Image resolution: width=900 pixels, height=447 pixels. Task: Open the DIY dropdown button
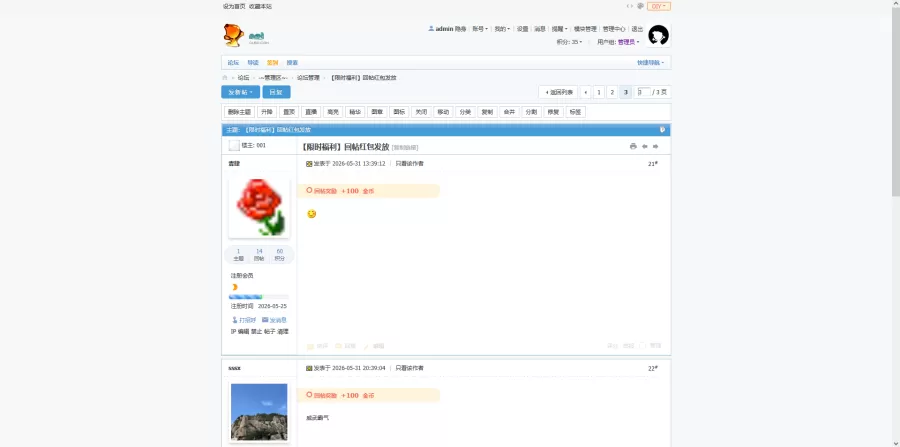coord(659,6)
